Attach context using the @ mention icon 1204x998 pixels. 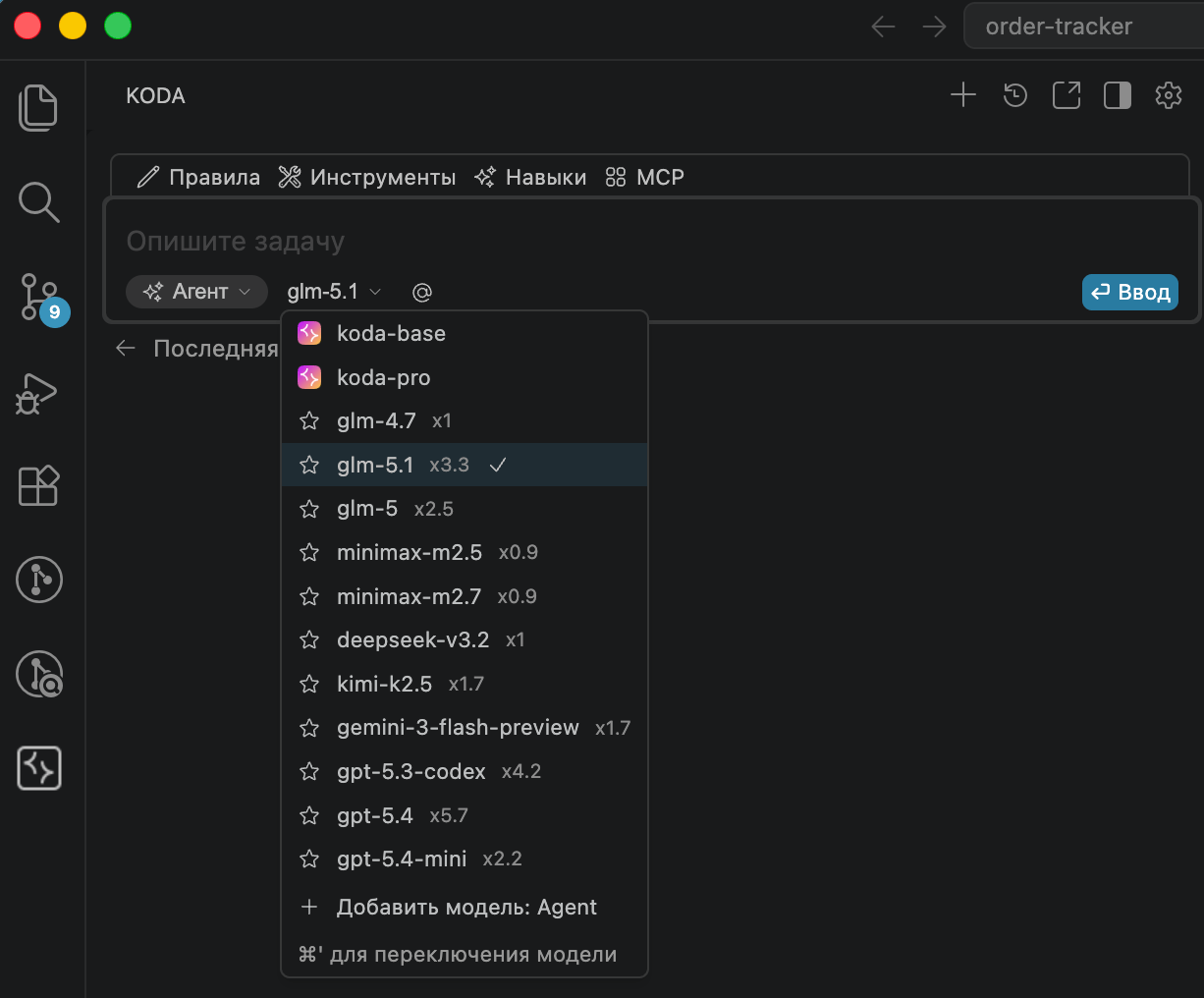(421, 292)
